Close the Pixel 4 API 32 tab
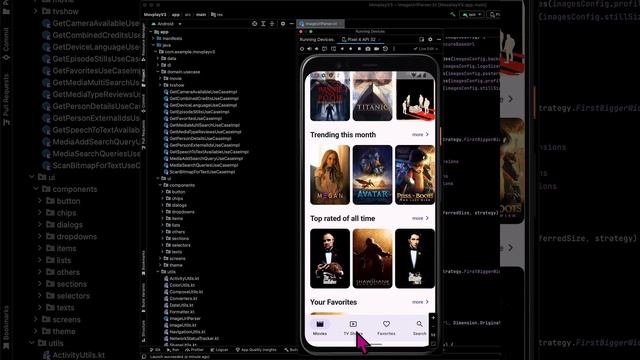640x360 pixels. pos(380,40)
